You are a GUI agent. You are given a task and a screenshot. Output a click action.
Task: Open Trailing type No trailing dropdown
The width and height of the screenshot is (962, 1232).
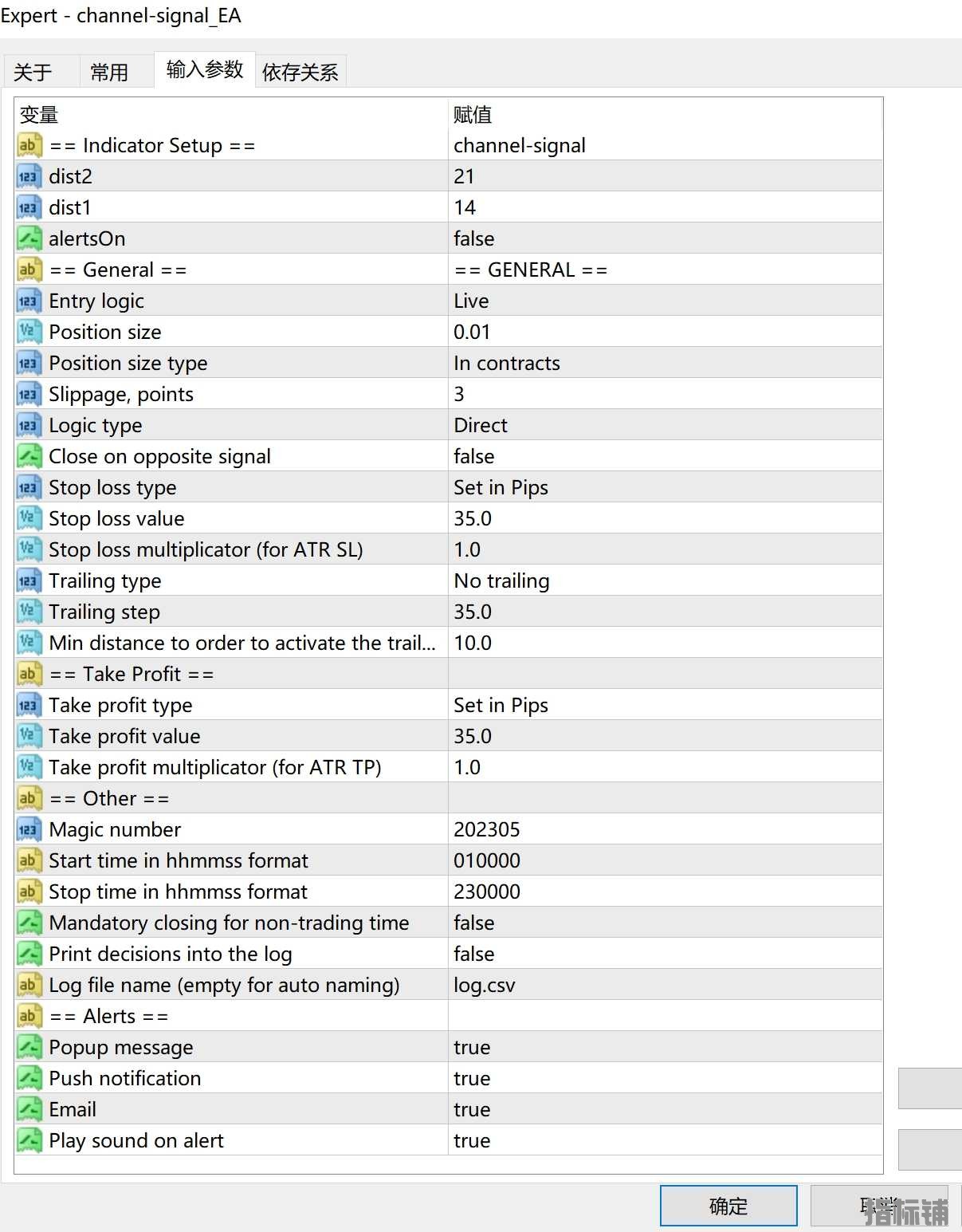point(501,581)
